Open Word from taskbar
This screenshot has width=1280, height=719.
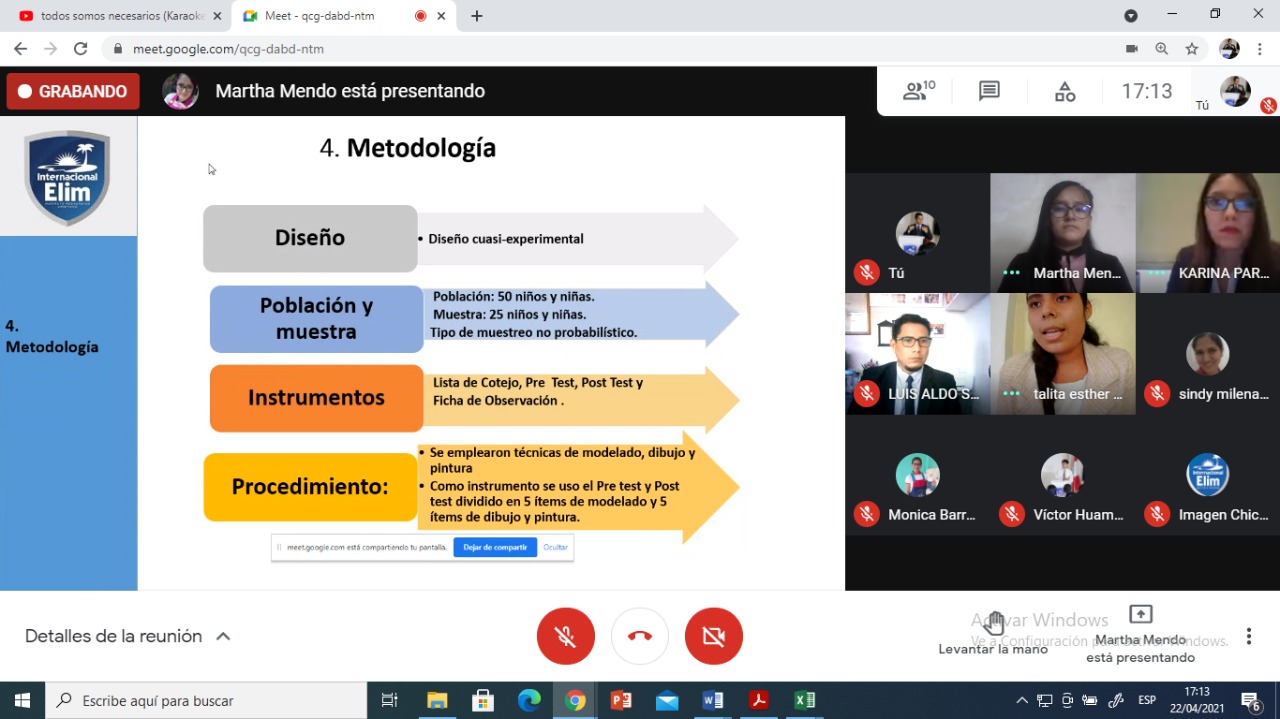pos(713,700)
